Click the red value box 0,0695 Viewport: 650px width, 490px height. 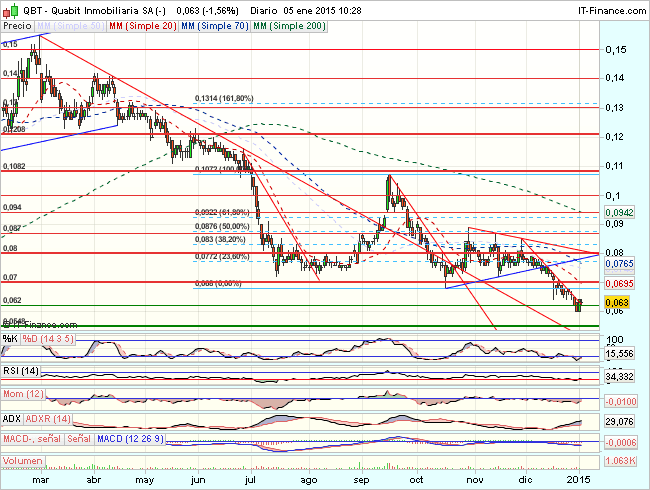click(x=619, y=284)
